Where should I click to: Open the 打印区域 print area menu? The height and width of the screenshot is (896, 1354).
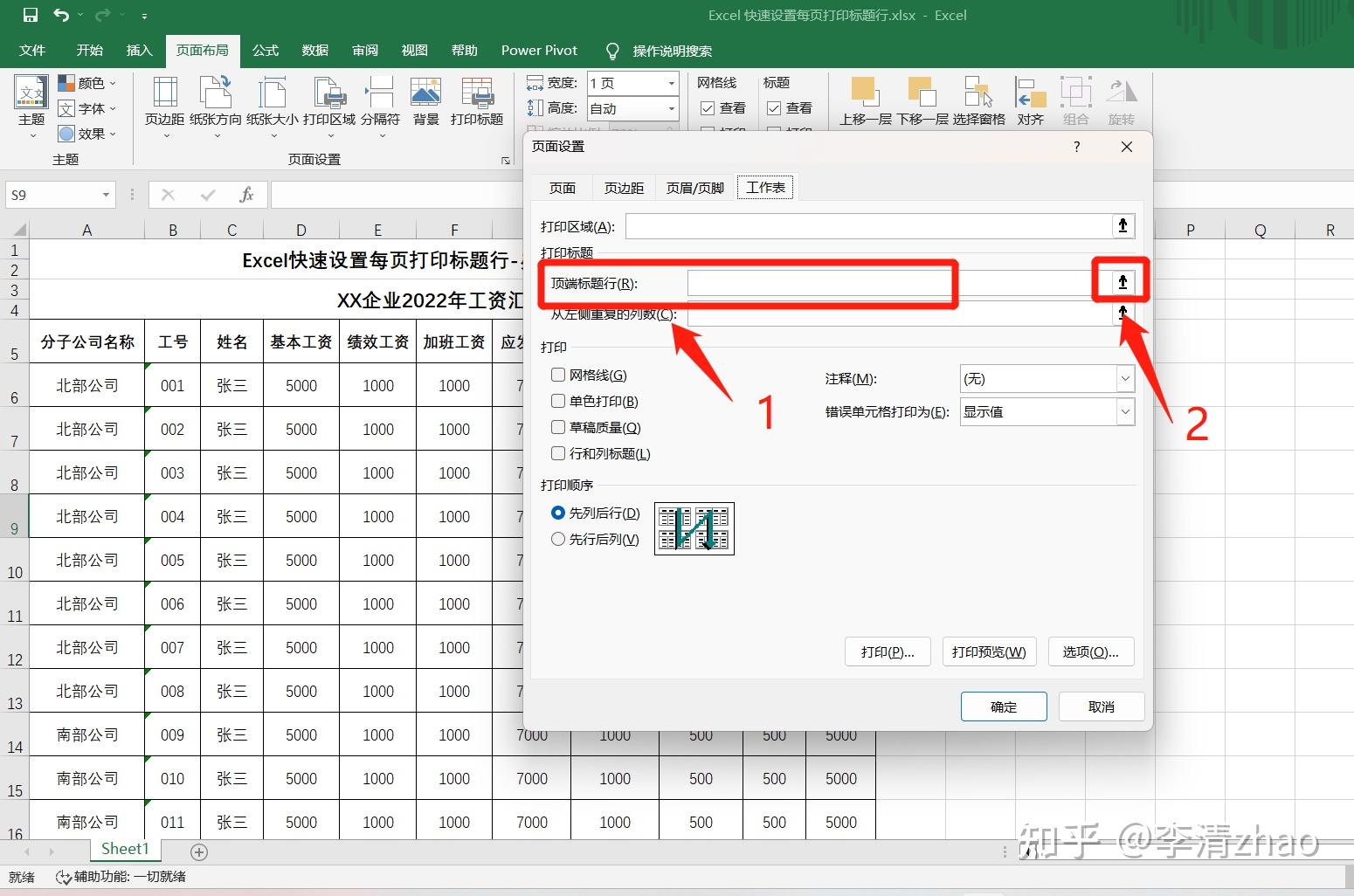[x=329, y=106]
